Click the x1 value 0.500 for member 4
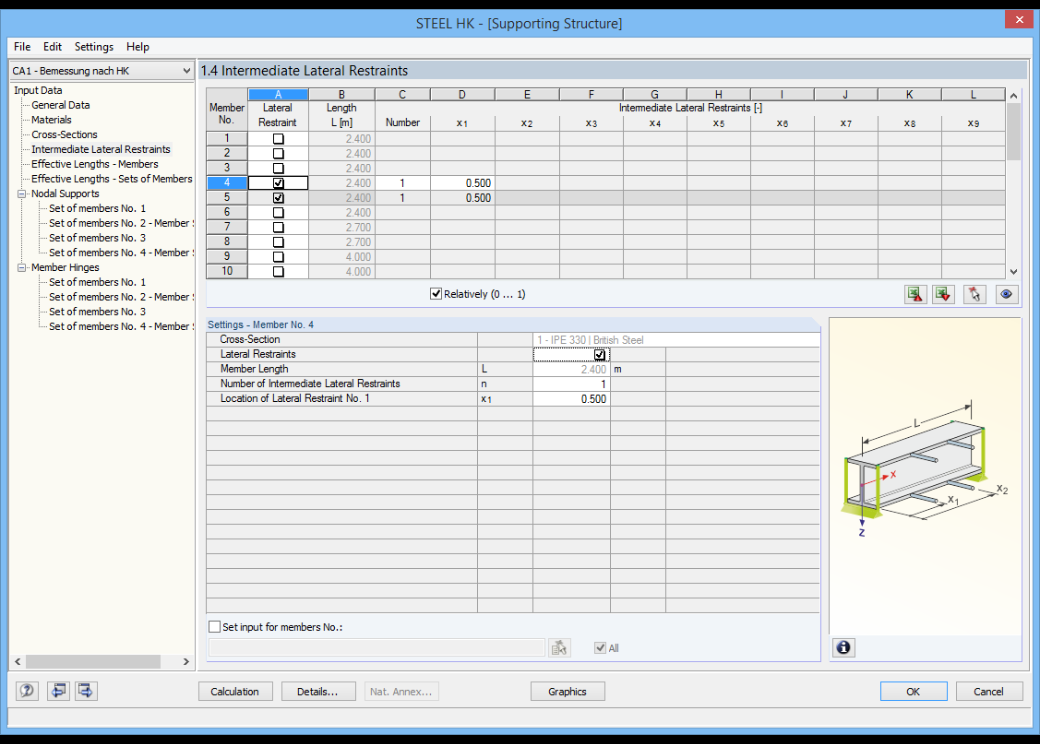1040x744 pixels. (462, 183)
